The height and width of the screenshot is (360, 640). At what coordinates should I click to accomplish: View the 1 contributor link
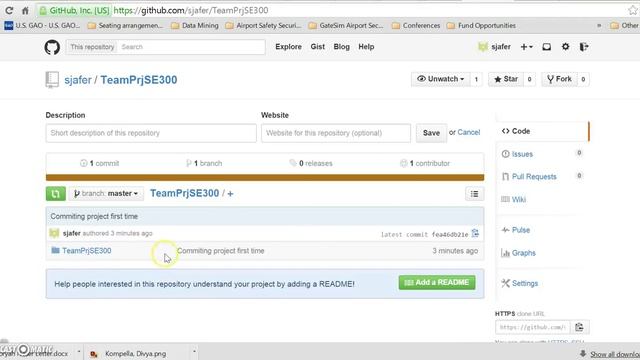[425, 163]
